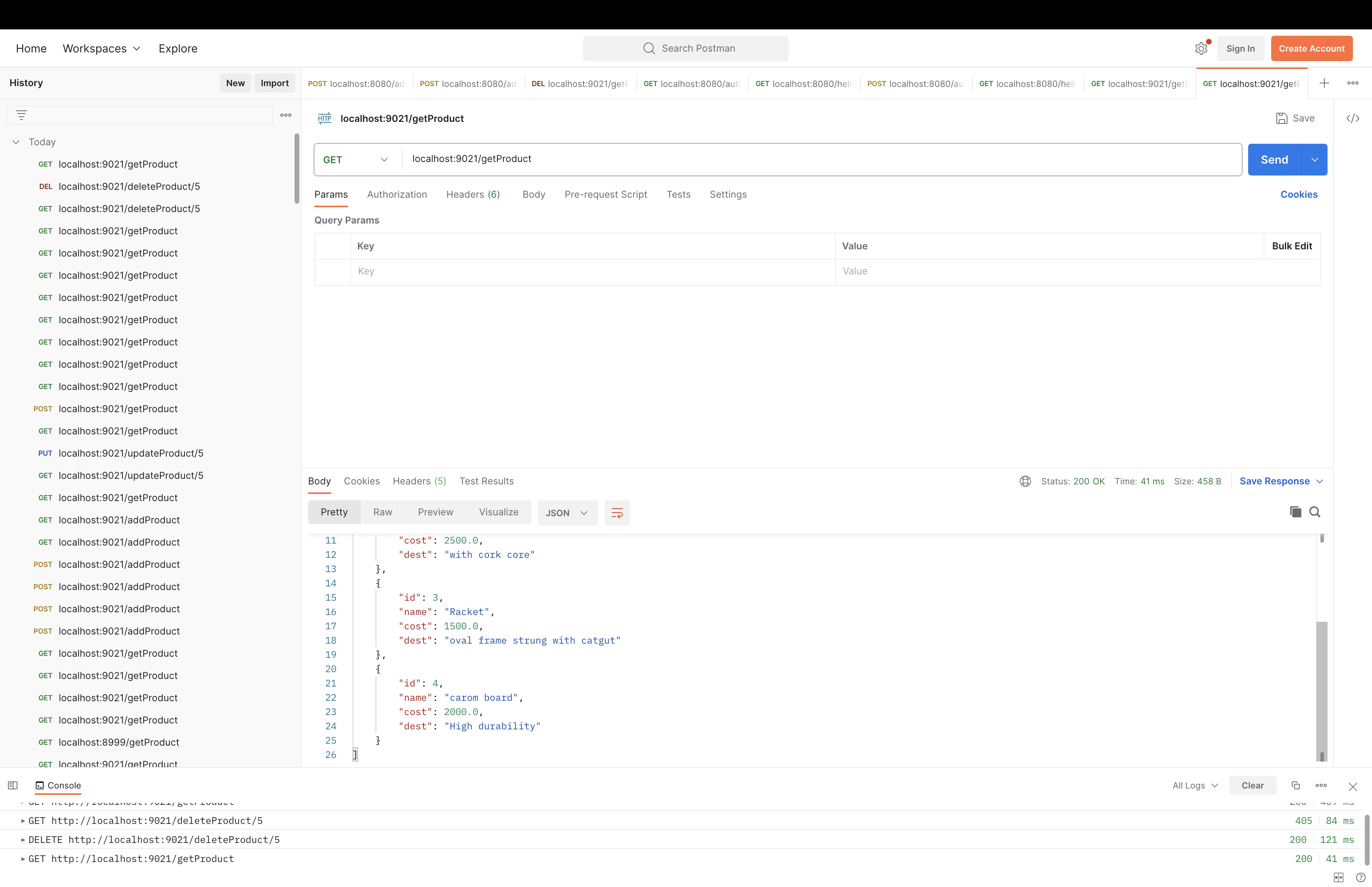The image size is (1372, 887).
Task: Switch to the Visualize response view
Action: [x=499, y=511]
